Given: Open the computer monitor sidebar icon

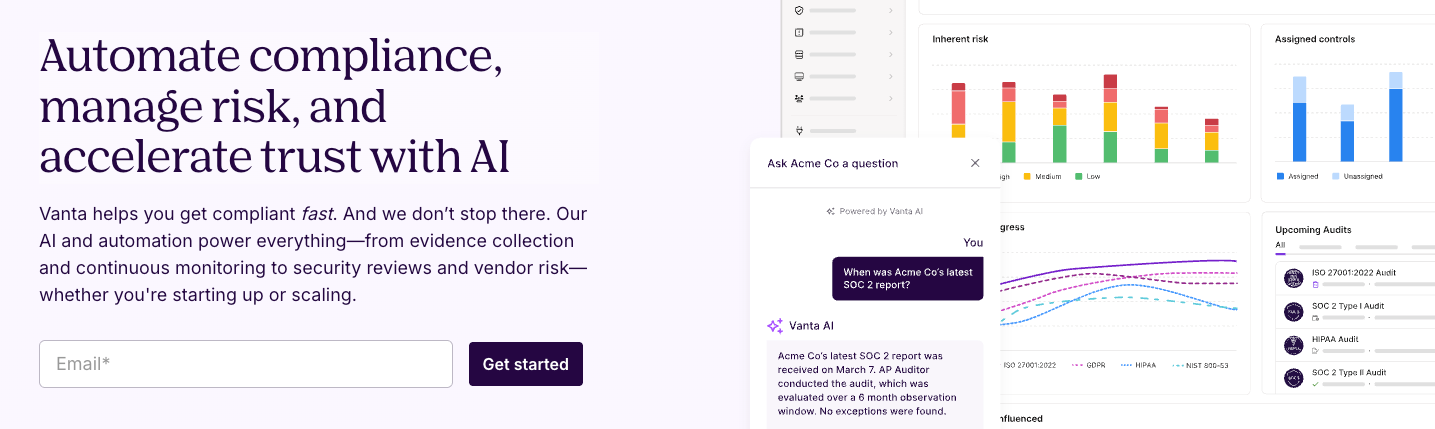Looking at the screenshot, I should tap(799, 76).
